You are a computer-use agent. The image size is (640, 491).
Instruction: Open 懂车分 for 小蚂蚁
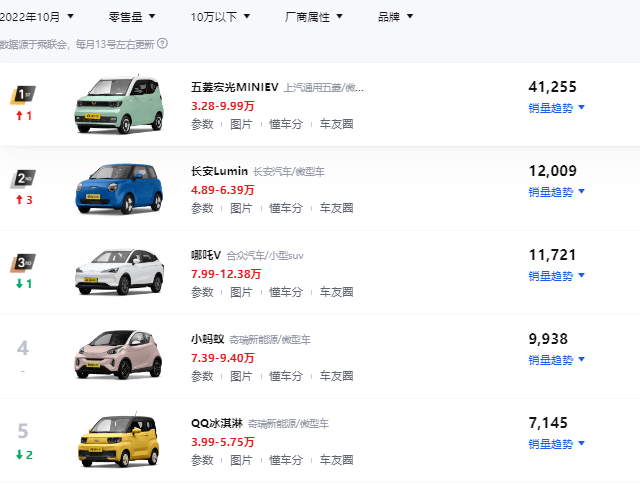286,376
